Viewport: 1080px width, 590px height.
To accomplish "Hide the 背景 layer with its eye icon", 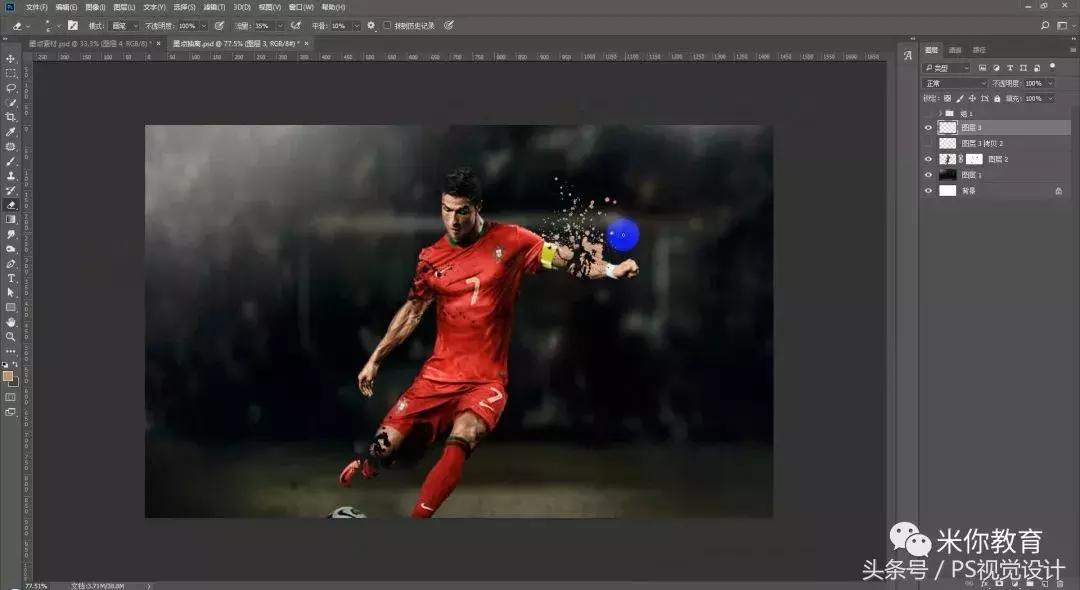I will 928,190.
